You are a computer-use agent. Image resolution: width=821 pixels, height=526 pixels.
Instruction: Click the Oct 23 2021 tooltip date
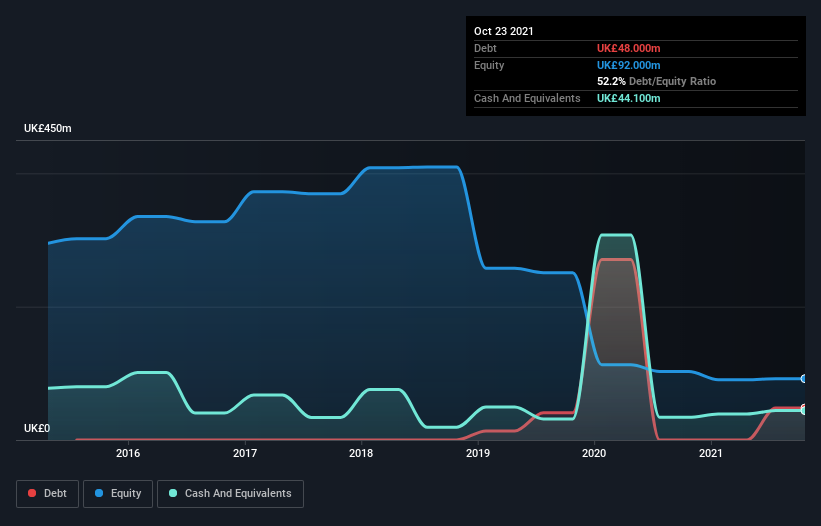(x=504, y=31)
